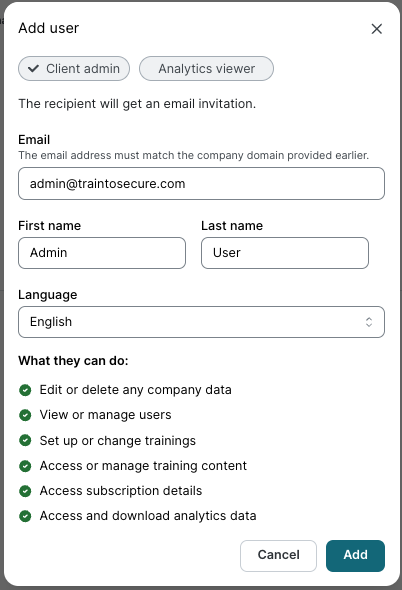Click the Email input field

pos(201,184)
